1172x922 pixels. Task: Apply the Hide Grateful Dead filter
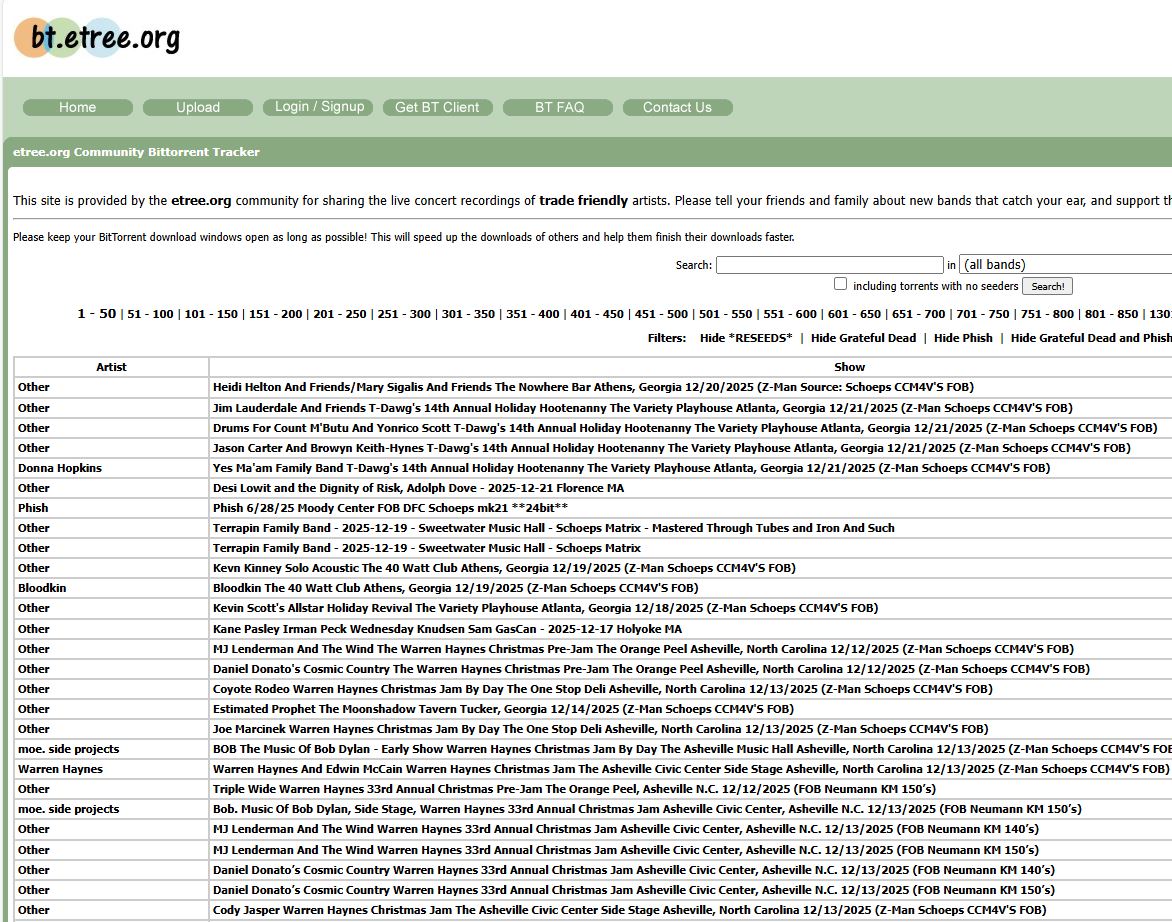pyautogui.click(x=863, y=338)
